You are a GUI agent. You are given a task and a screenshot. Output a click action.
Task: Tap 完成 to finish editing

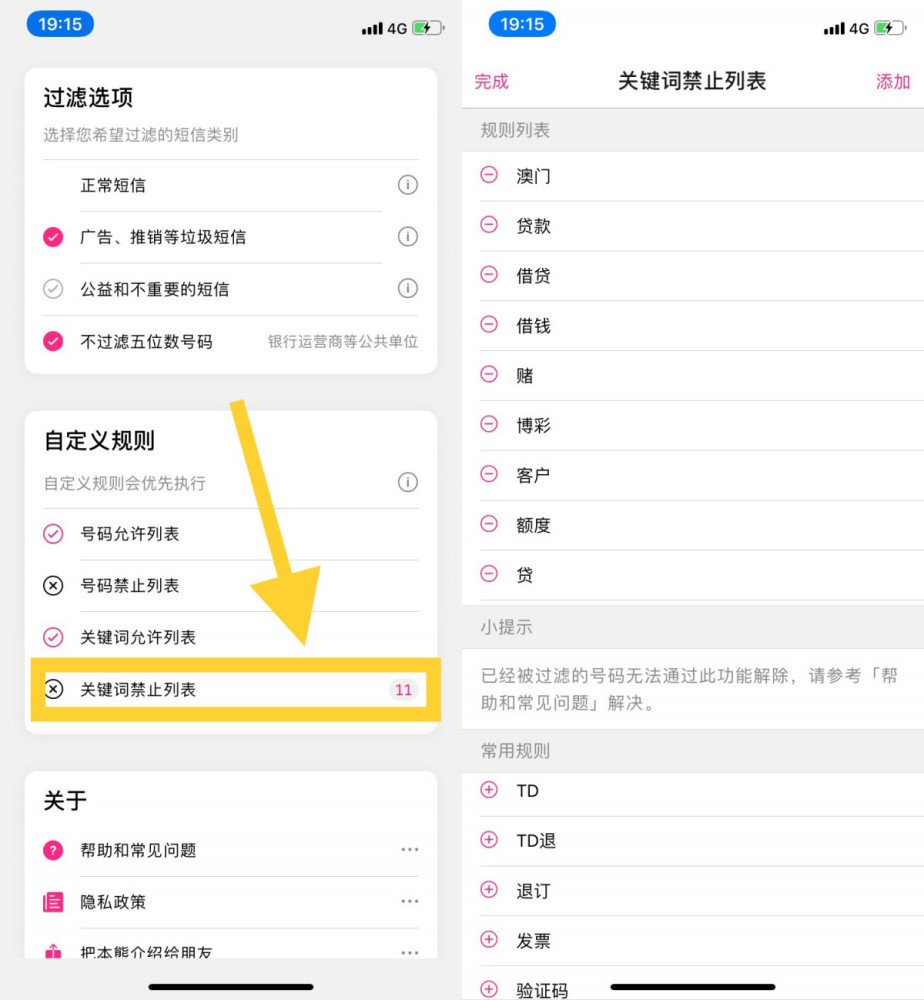[x=492, y=82]
